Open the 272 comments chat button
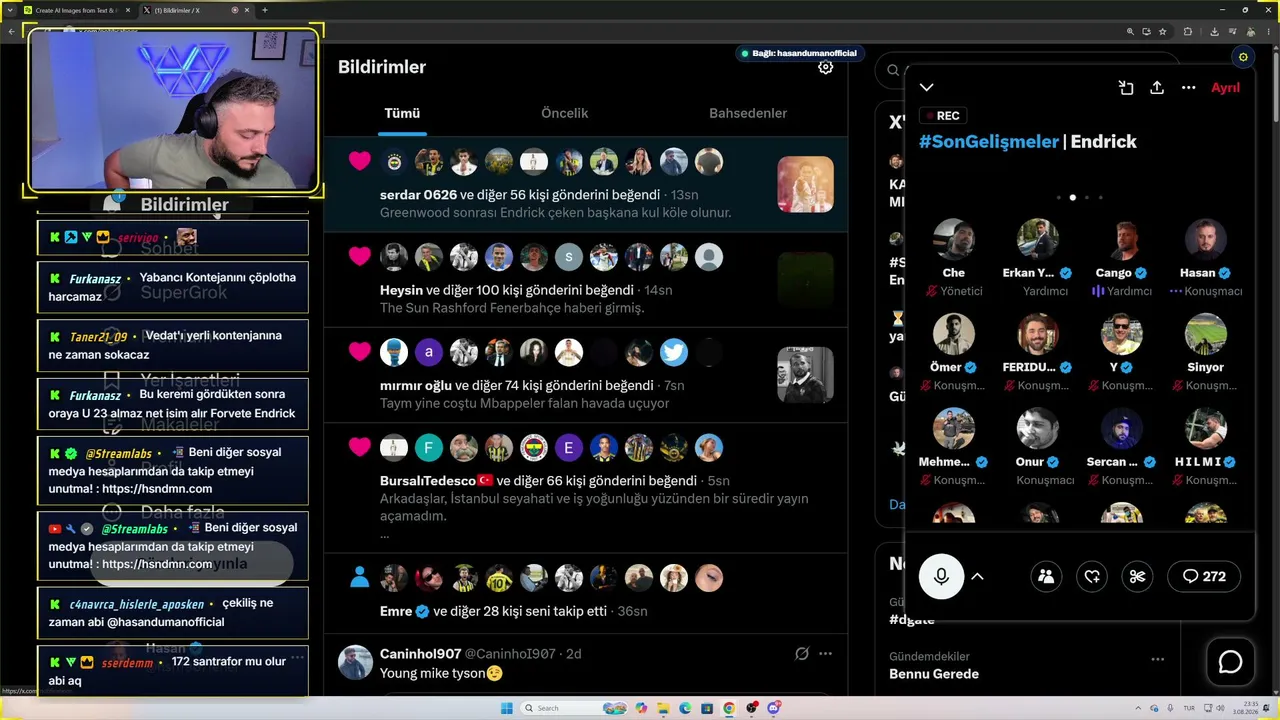The image size is (1280, 720). pyautogui.click(x=1204, y=576)
